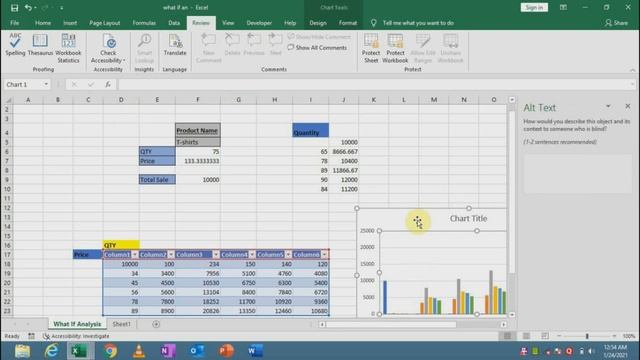
Task: Open VLC from the taskbar
Action: (139, 351)
